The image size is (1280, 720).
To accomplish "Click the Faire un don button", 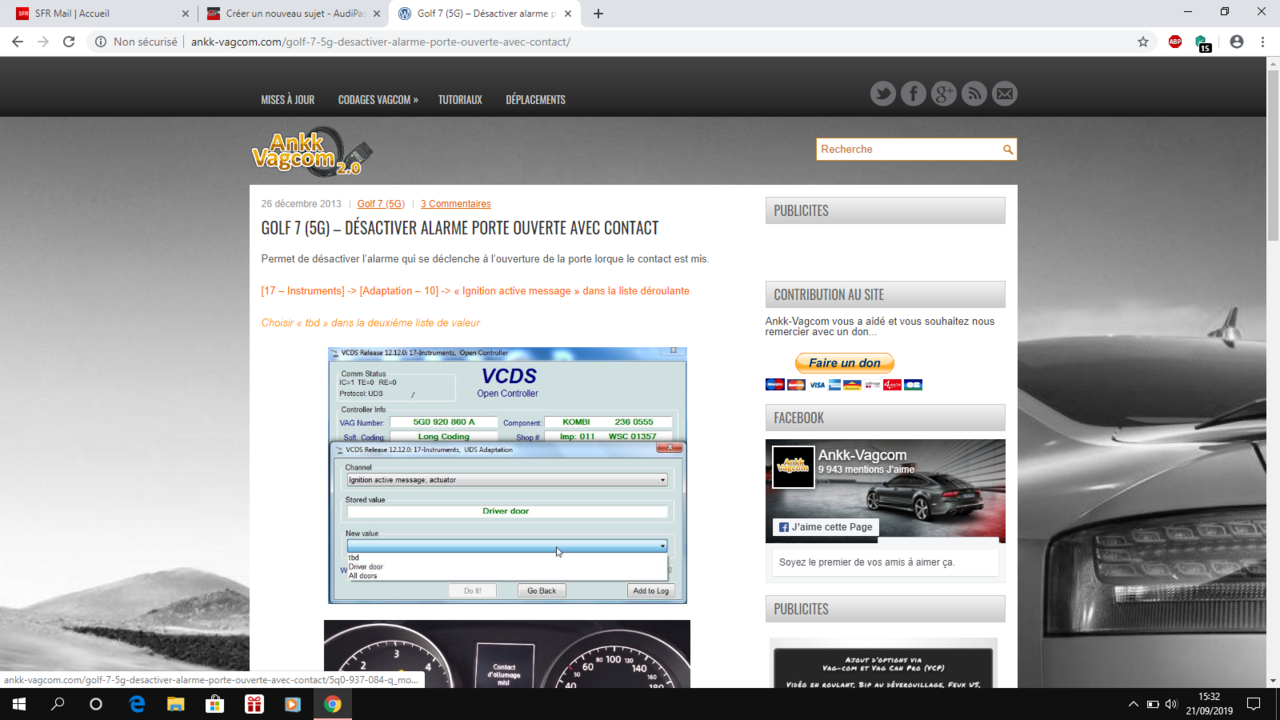I will pos(845,363).
